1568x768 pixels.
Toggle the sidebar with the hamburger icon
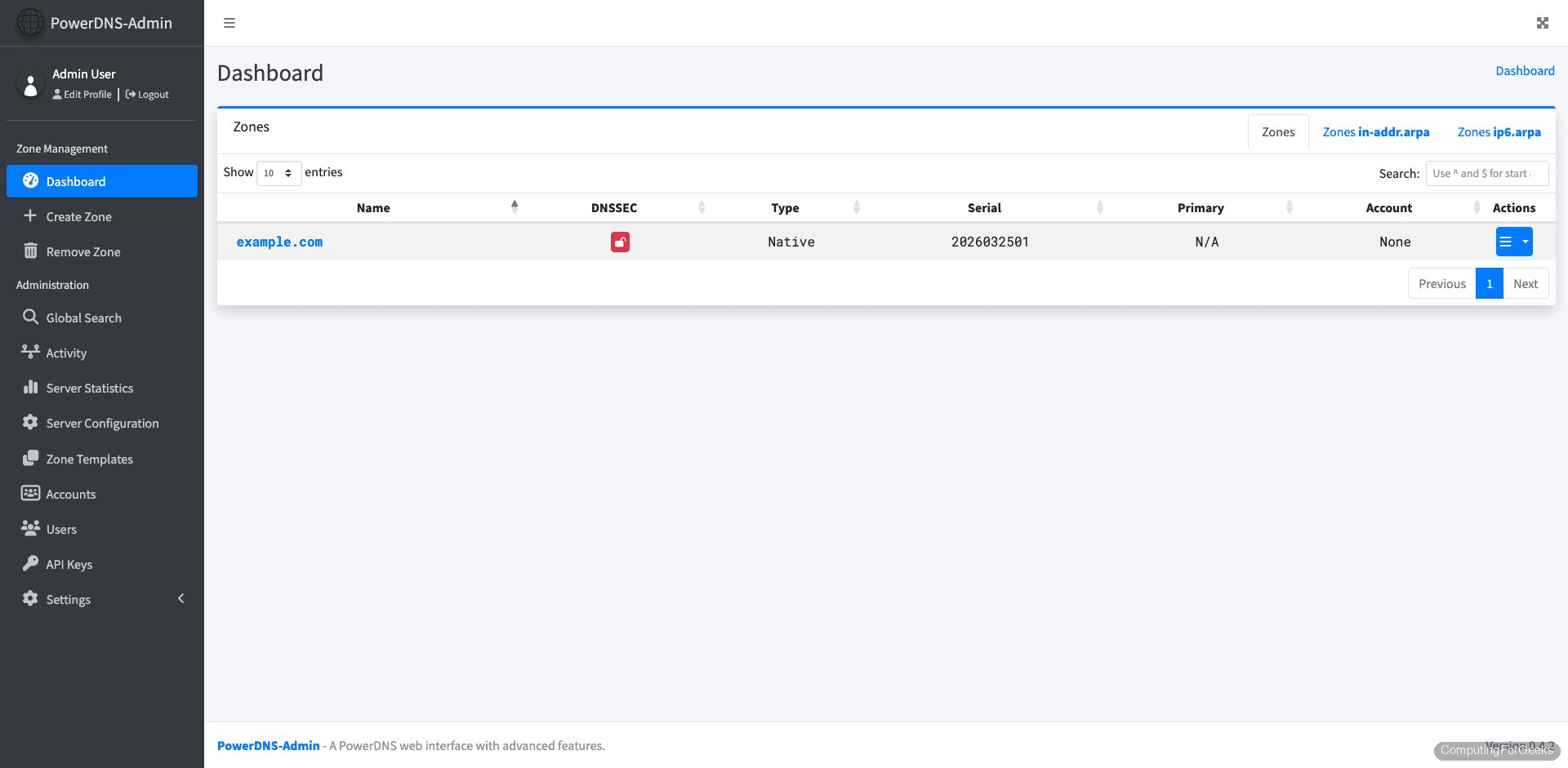tap(229, 23)
